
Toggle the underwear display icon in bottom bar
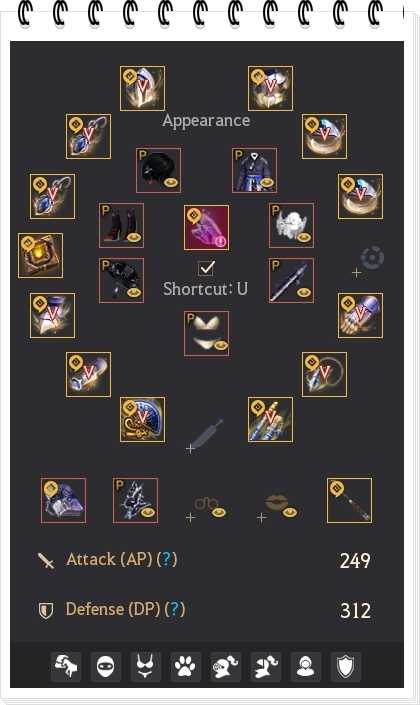tap(146, 666)
